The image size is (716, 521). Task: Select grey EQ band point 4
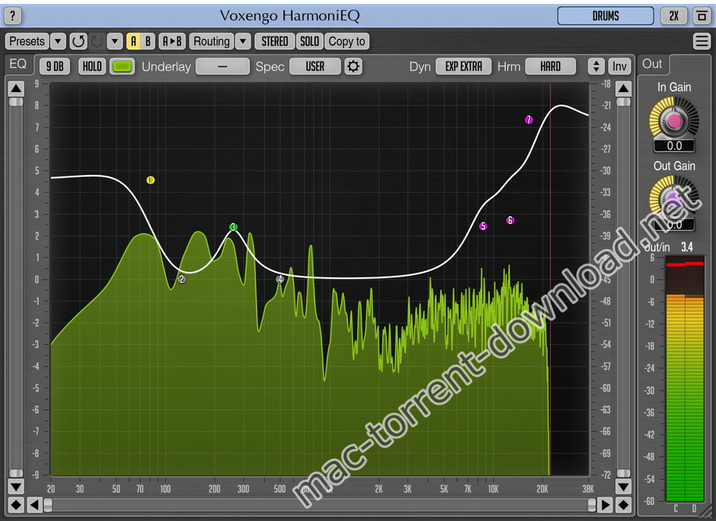[x=280, y=279]
